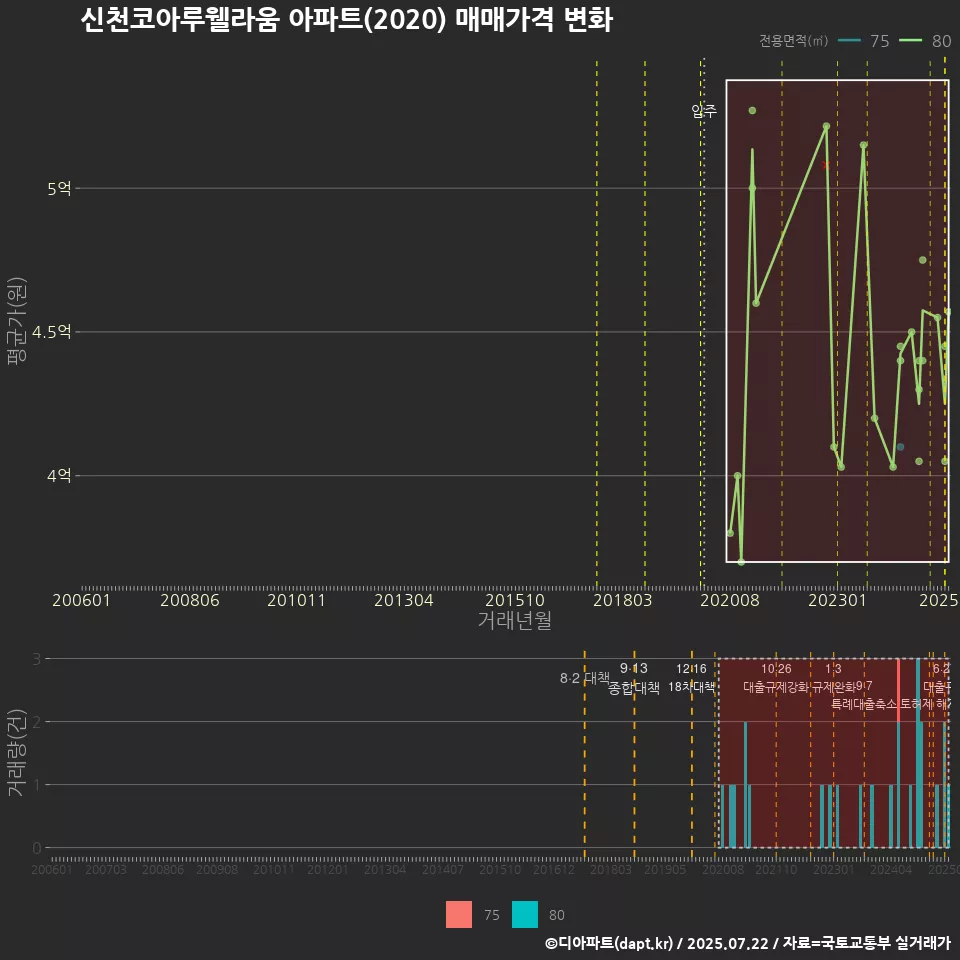The image size is (960, 960).
Task: Click the 201803 label on the price chart axis
Action: click(x=623, y=600)
